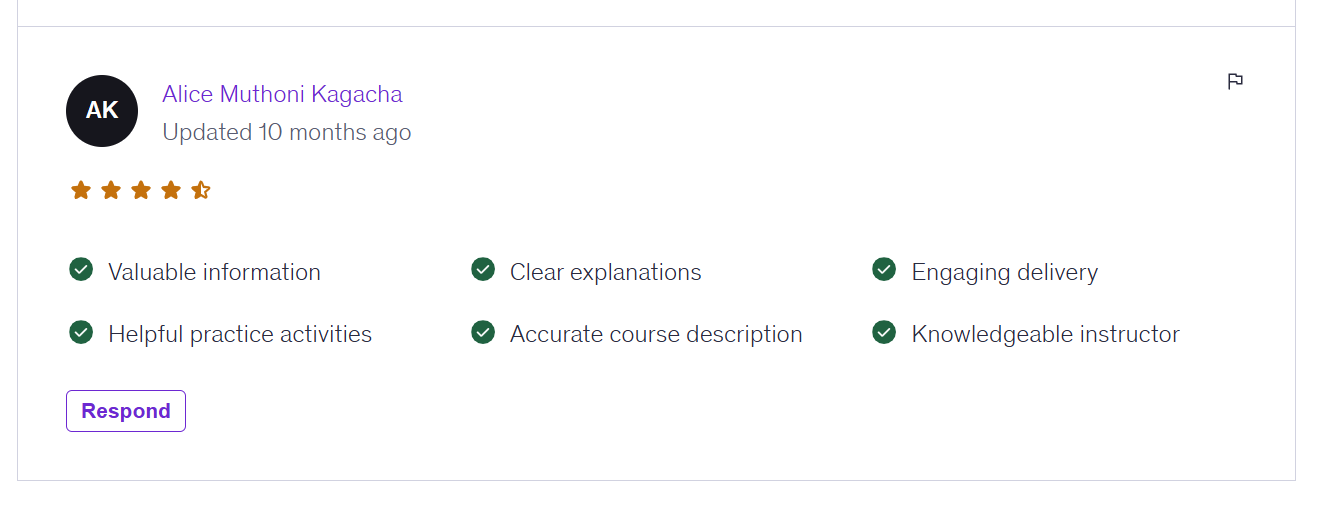Click the second rating star
1326x512 pixels.
click(x=111, y=190)
